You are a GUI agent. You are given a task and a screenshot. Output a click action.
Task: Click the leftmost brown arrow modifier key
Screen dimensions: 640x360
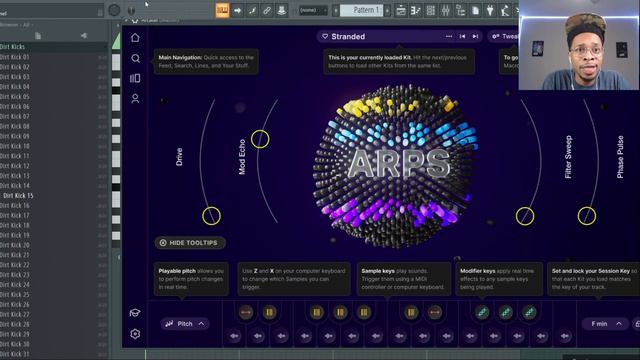[x=246, y=312]
